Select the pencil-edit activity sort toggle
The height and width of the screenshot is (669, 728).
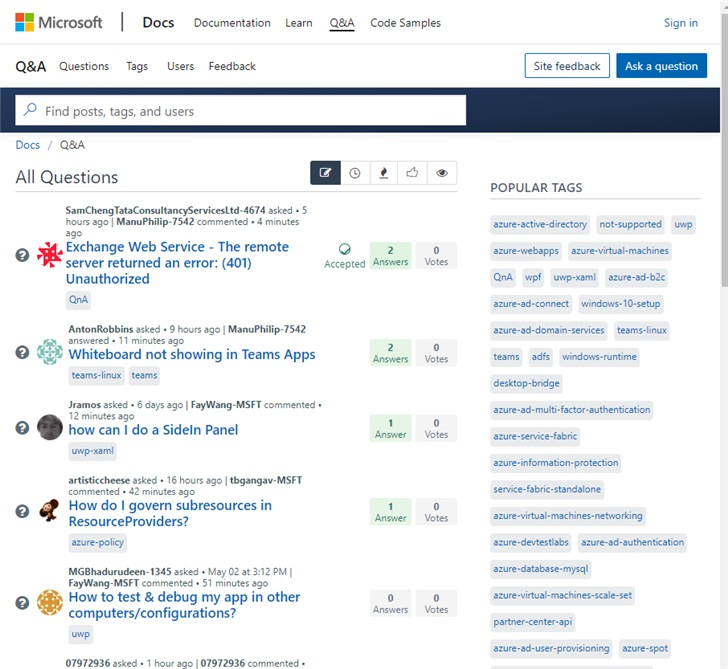[325, 173]
